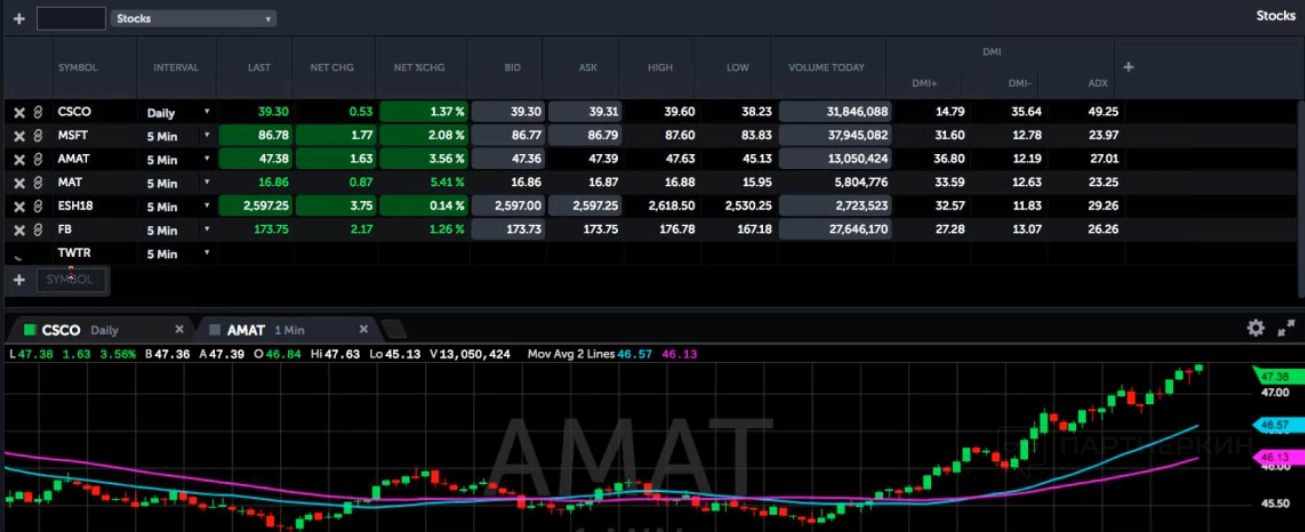Sort by the INTERVAL column header
This screenshot has height=532, width=1305.
coord(176,68)
